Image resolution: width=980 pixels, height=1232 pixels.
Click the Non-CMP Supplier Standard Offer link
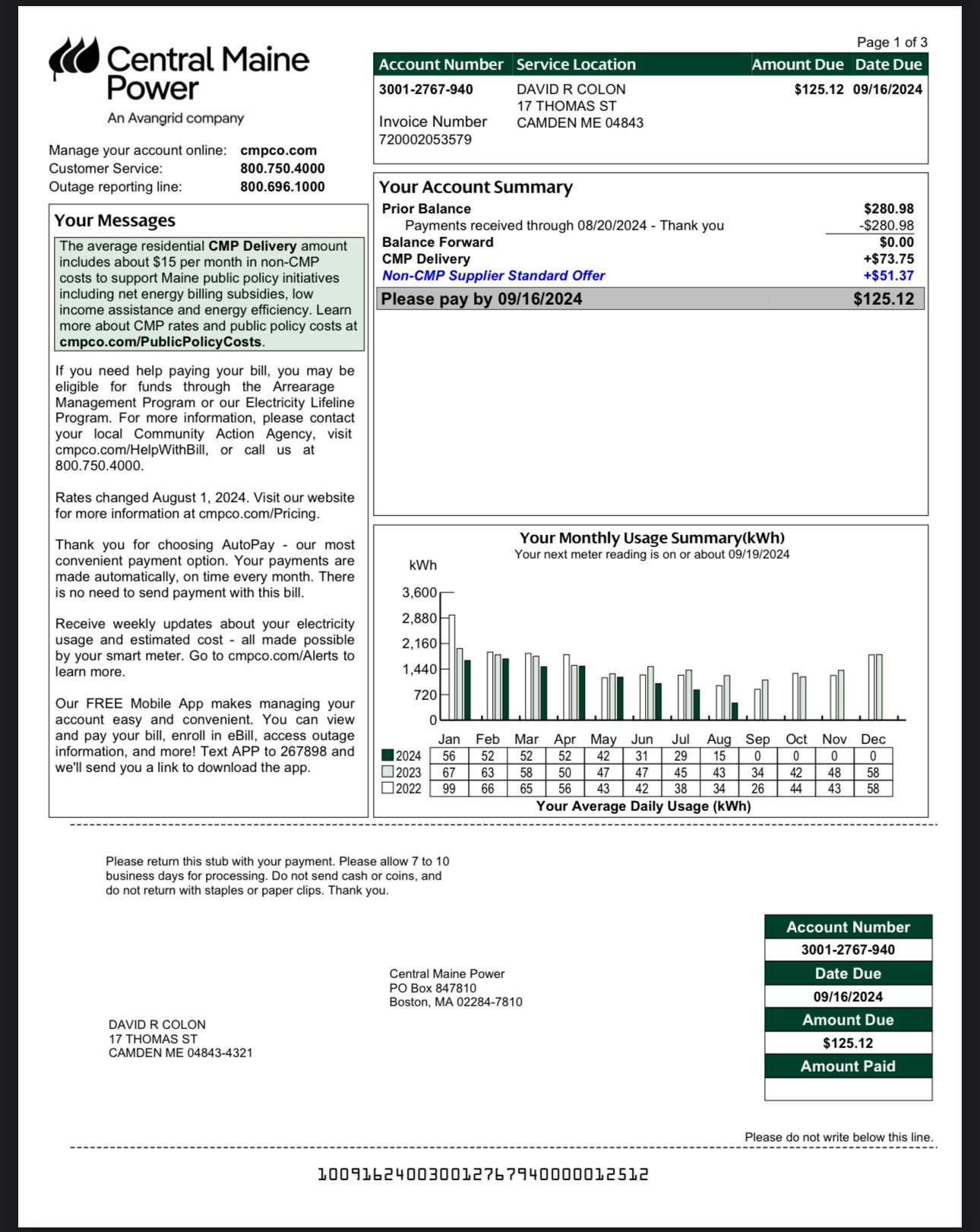pos(493,276)
